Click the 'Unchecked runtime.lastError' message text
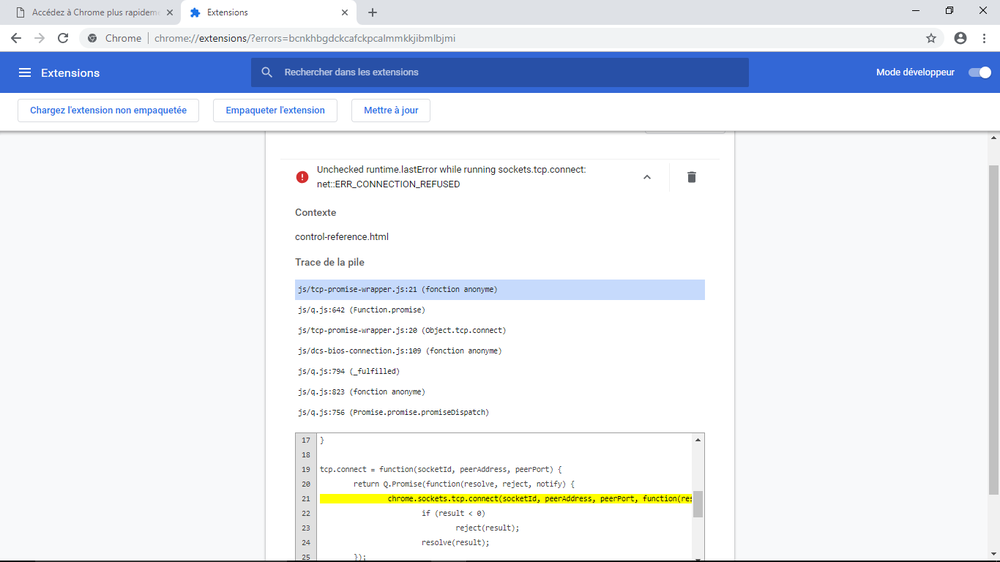Image resolution: width=1000 pixels, height=562 pixels. pos(451,177)
